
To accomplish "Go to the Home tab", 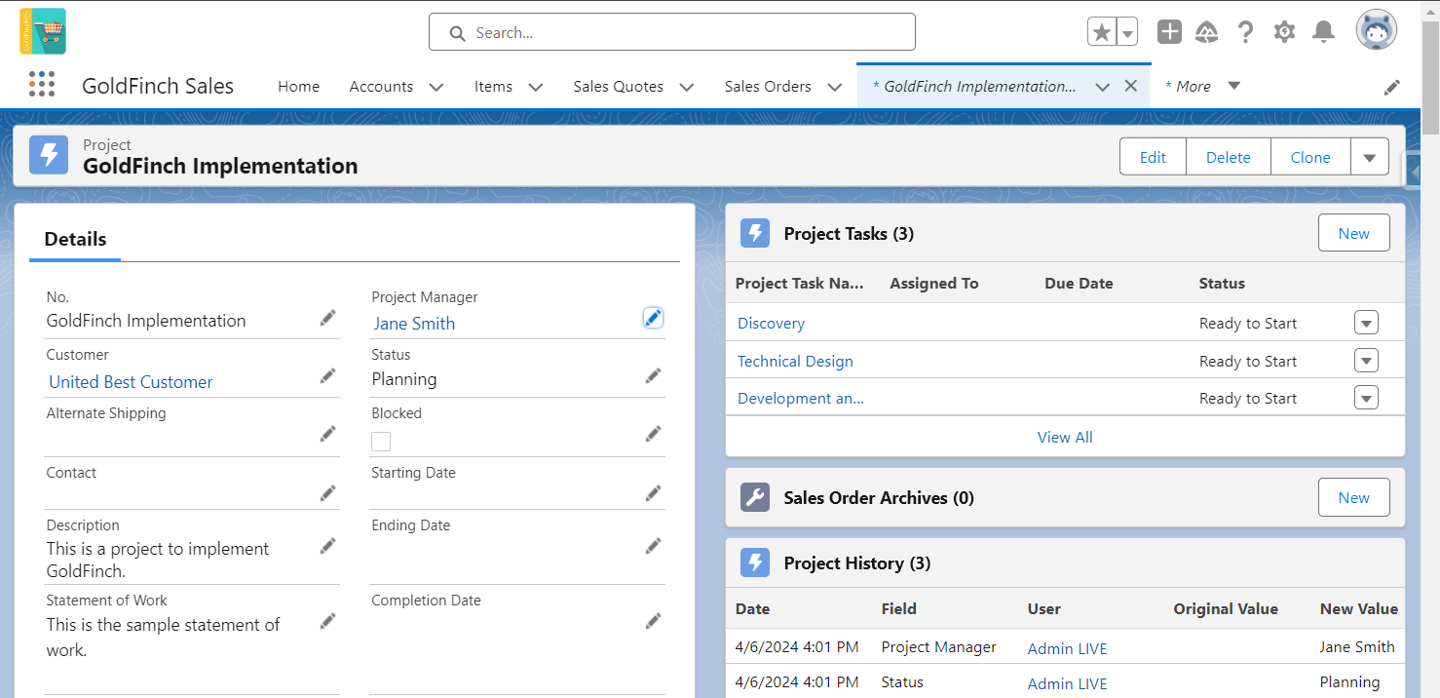I will coord(299,86).
